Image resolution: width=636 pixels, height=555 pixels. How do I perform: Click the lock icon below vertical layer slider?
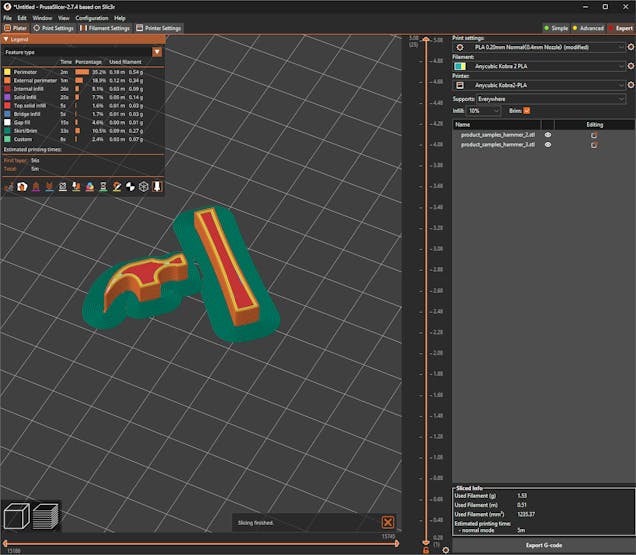(426, 550)
